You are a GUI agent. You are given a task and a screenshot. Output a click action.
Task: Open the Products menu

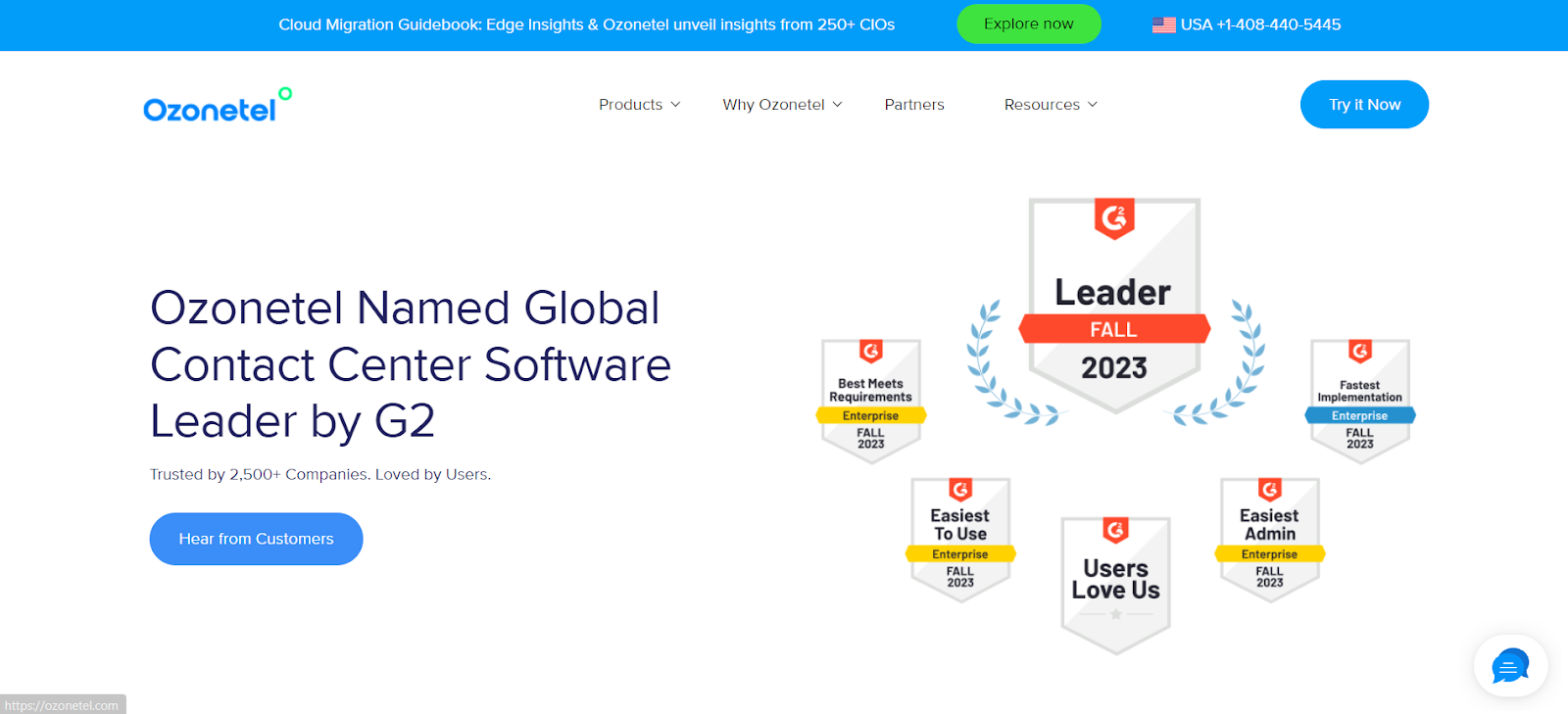(x=630, y=105)
